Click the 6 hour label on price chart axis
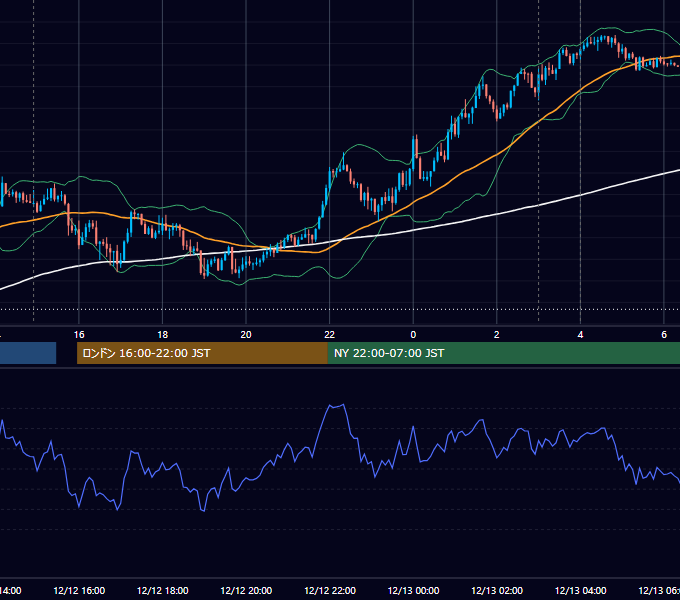This screenshot has height=600, width=680. click(x=664, y=335)
